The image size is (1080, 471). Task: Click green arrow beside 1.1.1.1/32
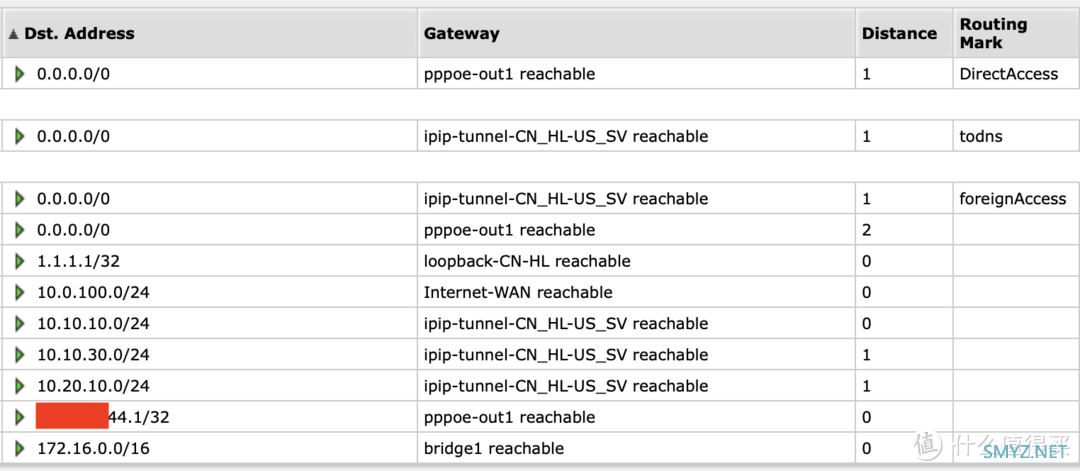[x=20, y=261]
